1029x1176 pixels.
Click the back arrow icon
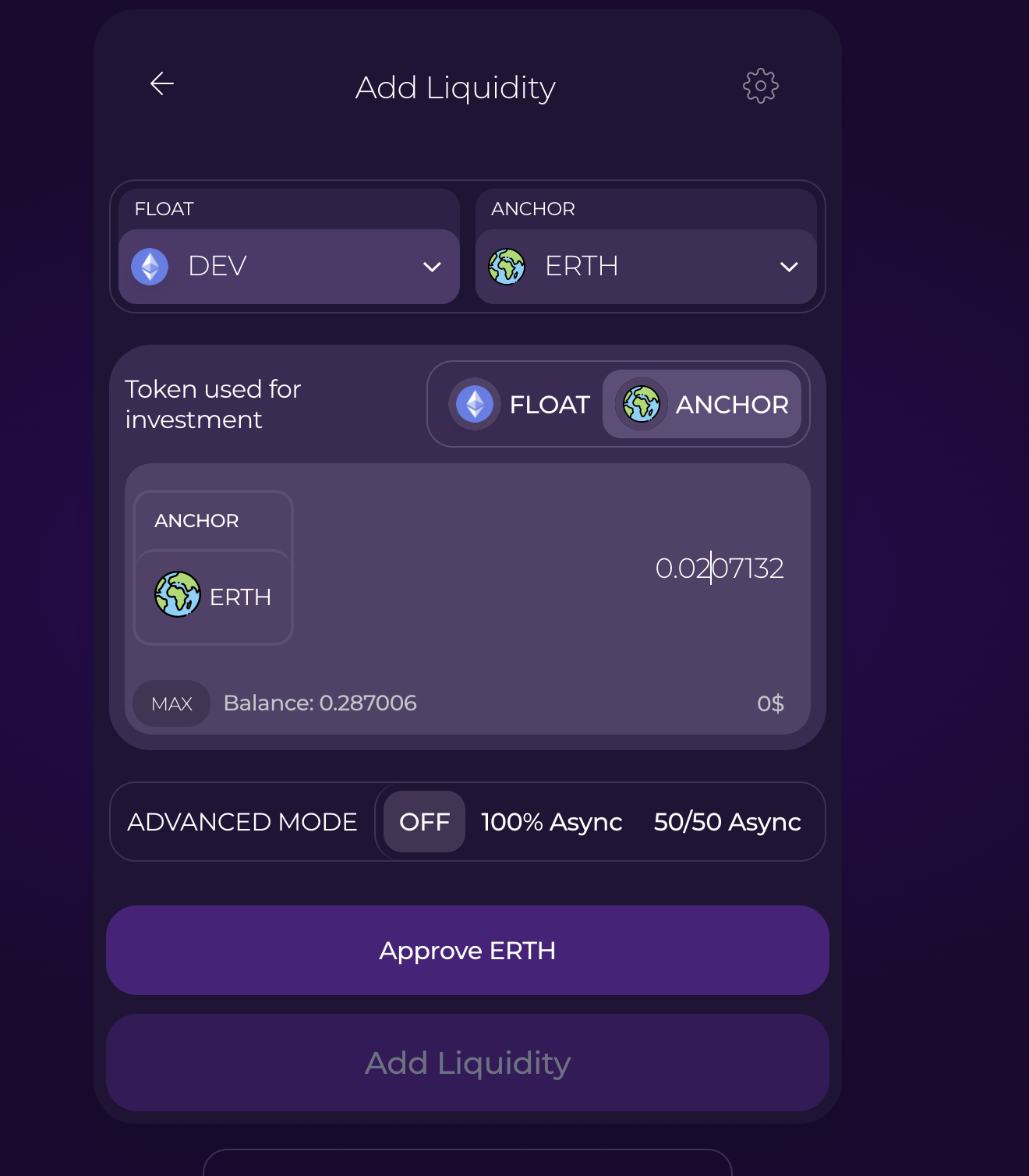click(162, 83)
